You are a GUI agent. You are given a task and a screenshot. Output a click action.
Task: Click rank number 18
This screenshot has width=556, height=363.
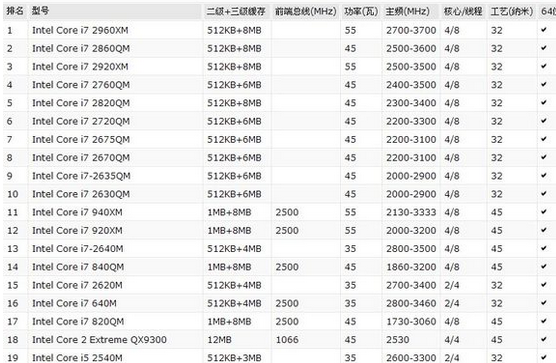[13, 340]
